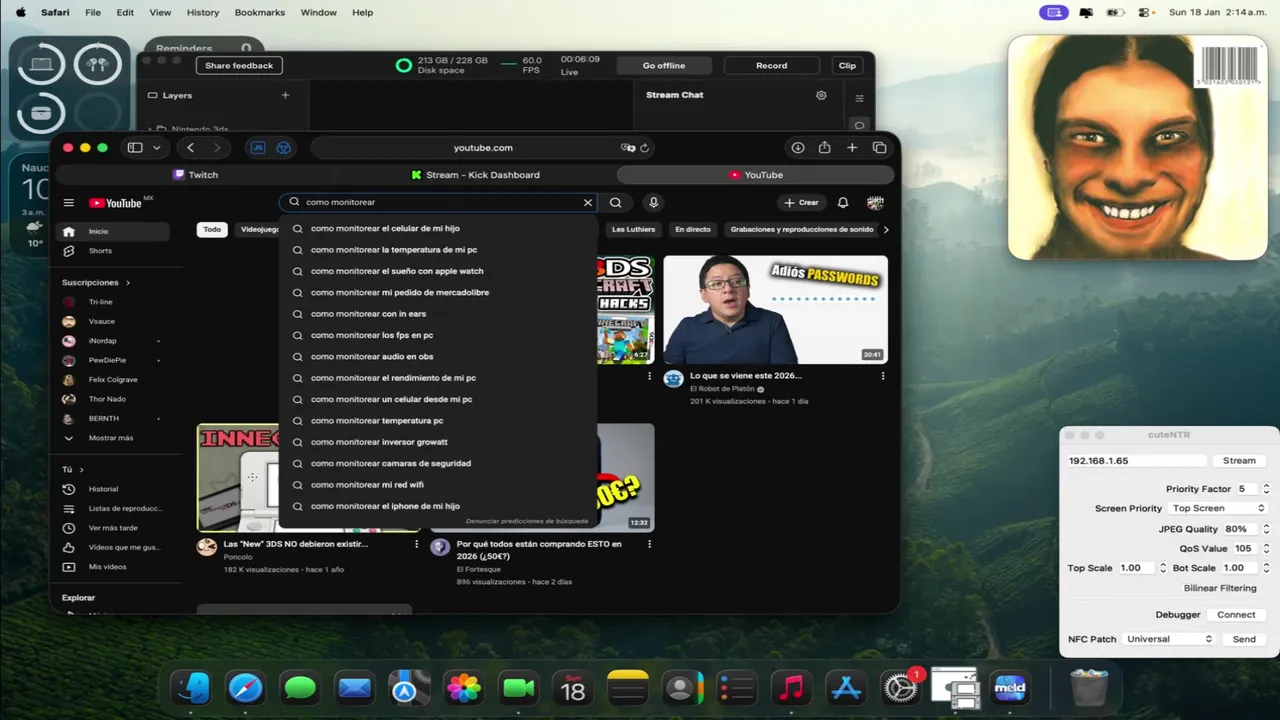
Task: Open System Settings from the Dock
Action: [900, 688]
